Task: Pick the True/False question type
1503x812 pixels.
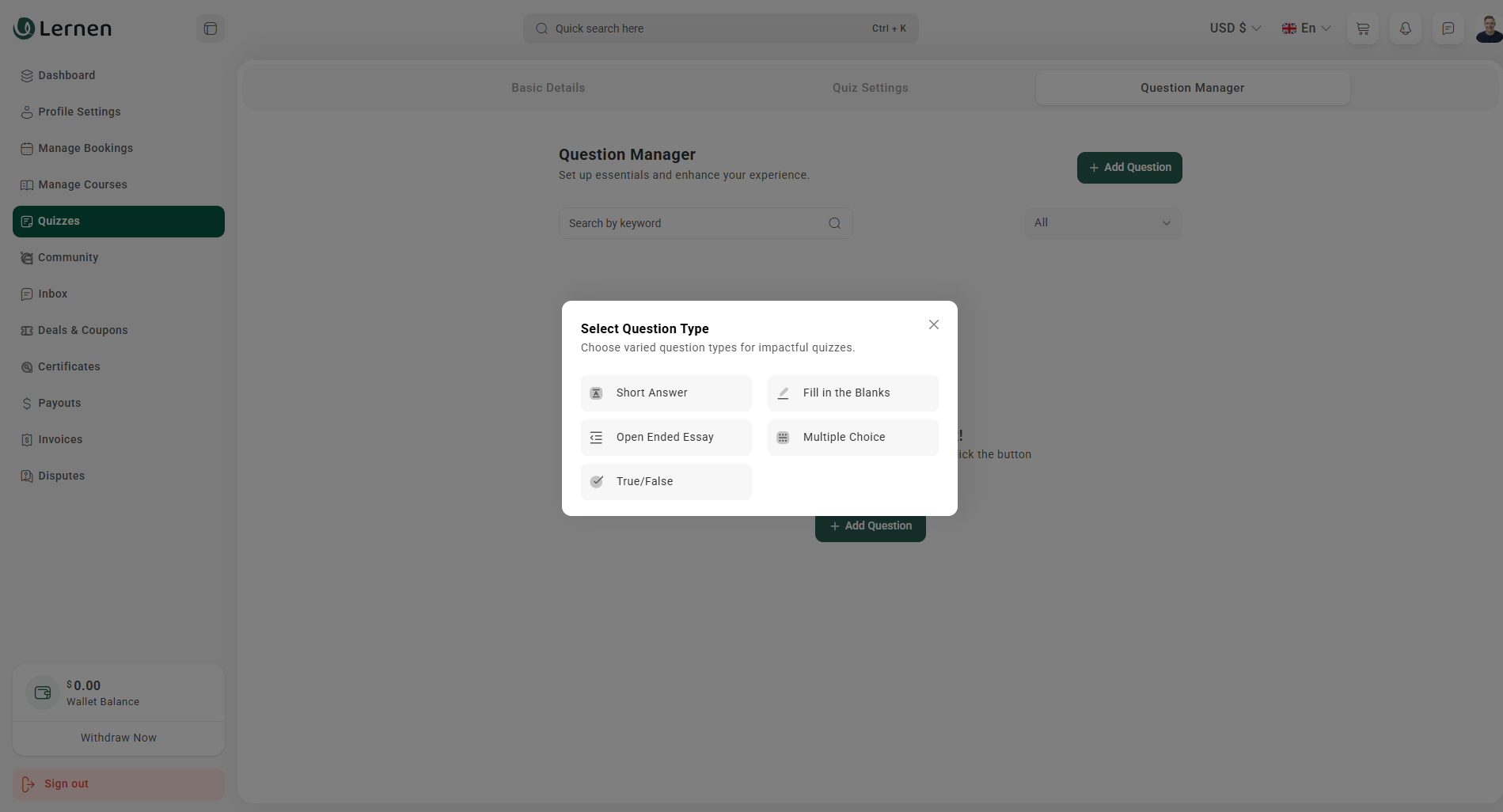Action: (666, 482)
